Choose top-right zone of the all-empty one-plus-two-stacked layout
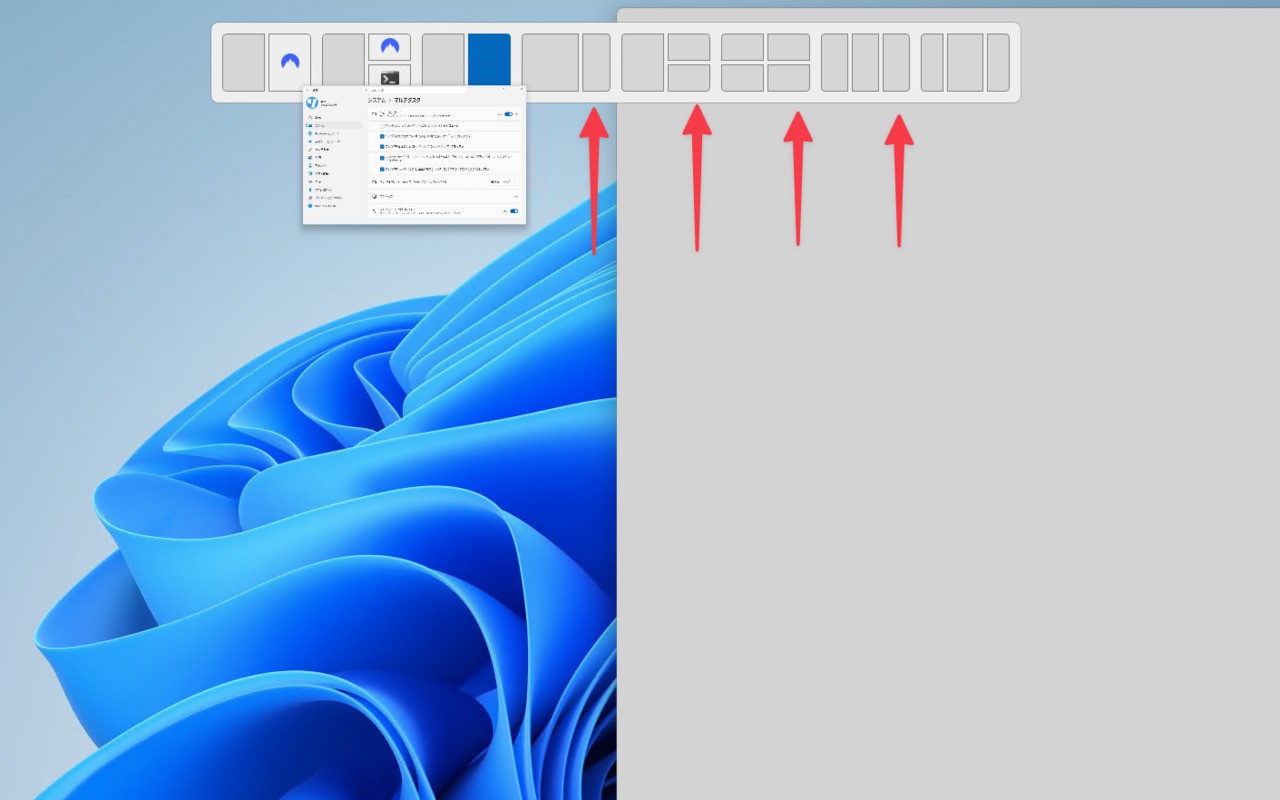This screenshot has width=1280, height=800. coord(689,47)
